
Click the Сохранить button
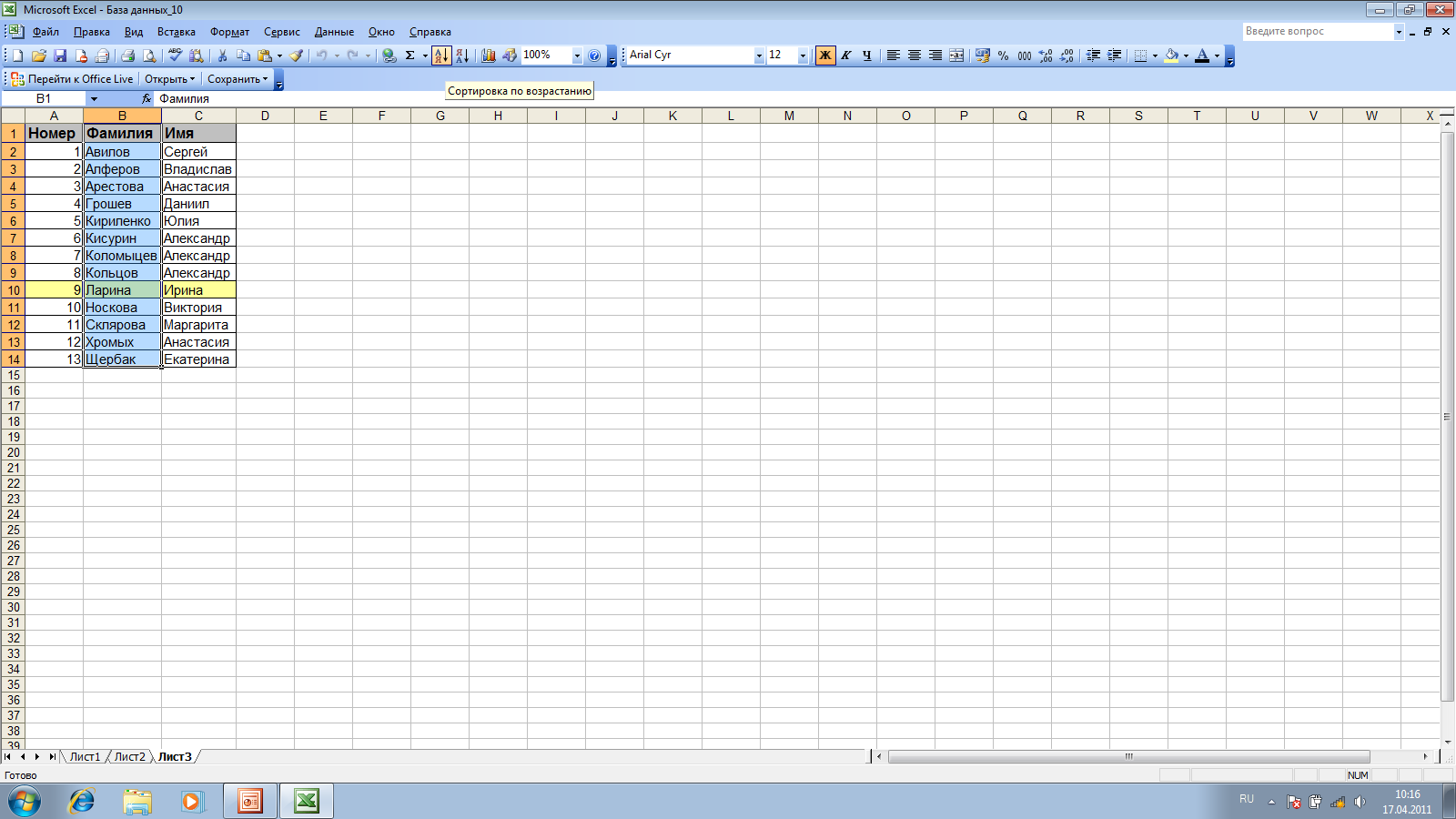click(x=234, y=79)
